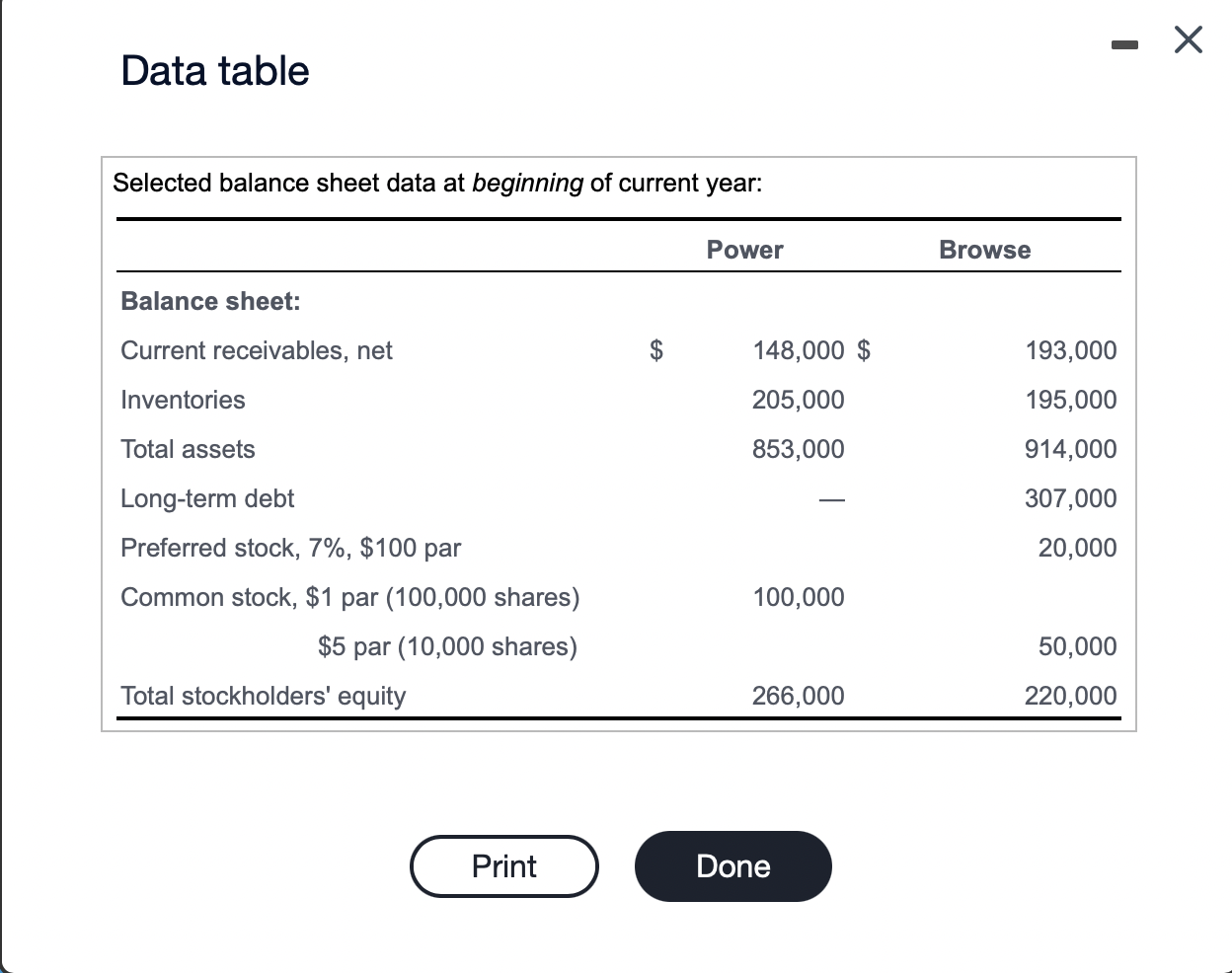Viewport: 1232px width, 973px height.
Task: Click the 'Balance sheet:' row label
Action: [x=210, y=301]
